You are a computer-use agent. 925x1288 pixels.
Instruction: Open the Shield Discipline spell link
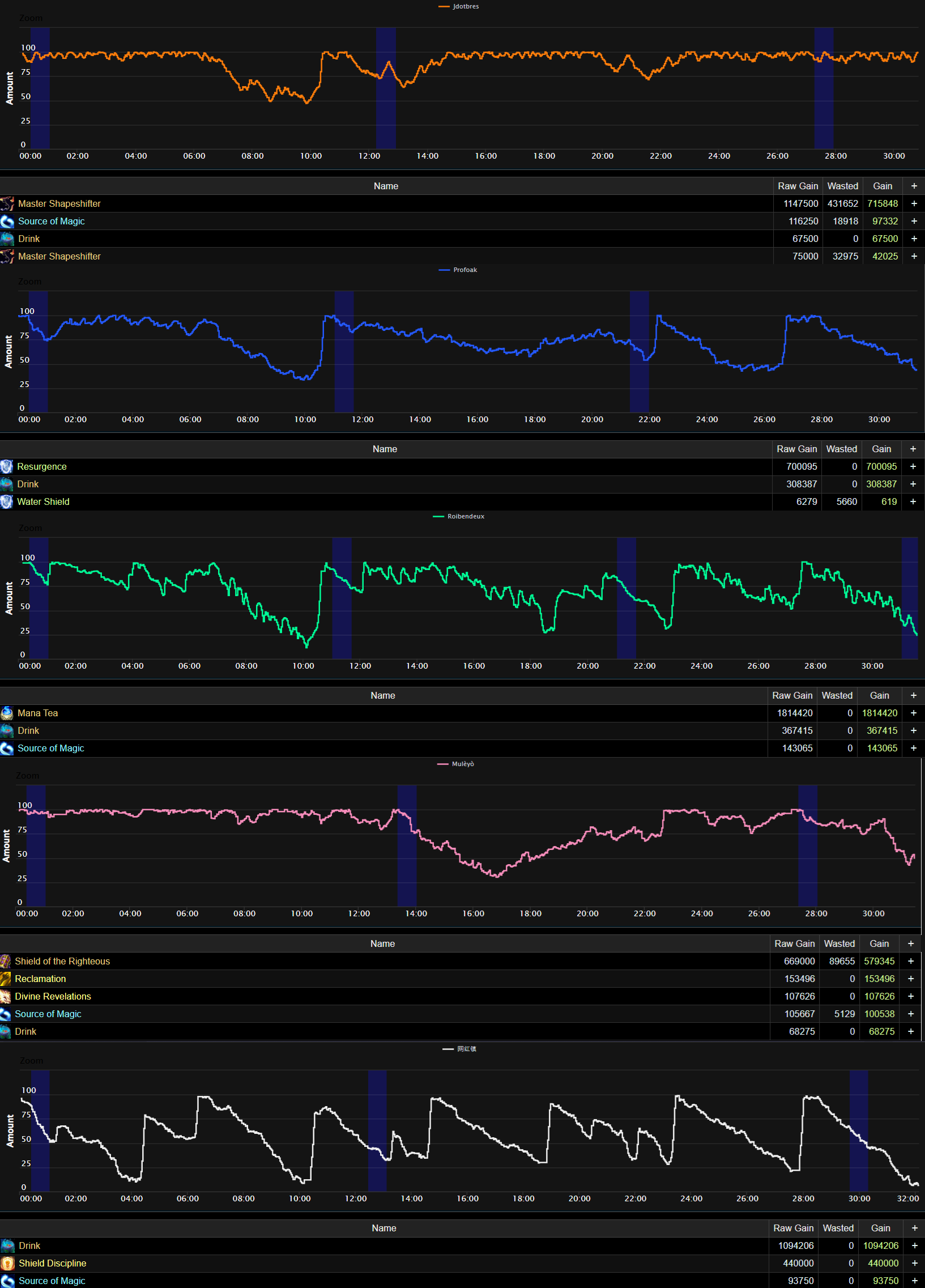coord(52,1263)
